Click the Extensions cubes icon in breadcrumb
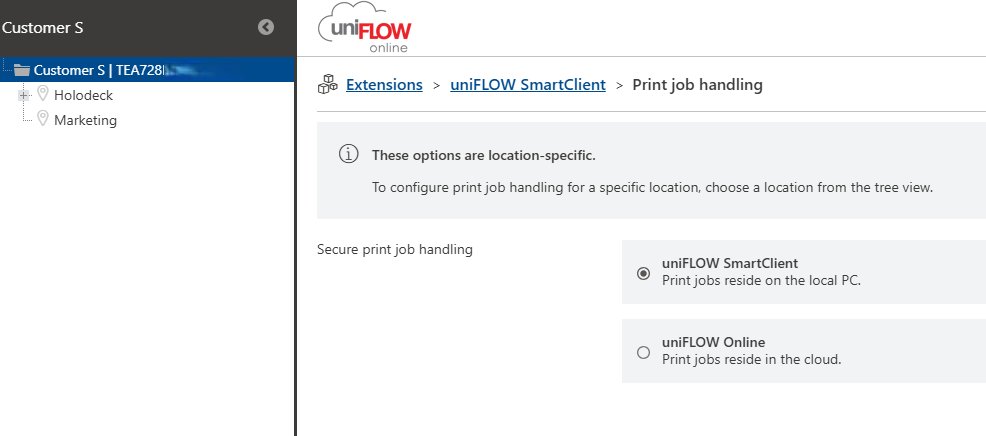The image size is (986, 436). [328, 86]
